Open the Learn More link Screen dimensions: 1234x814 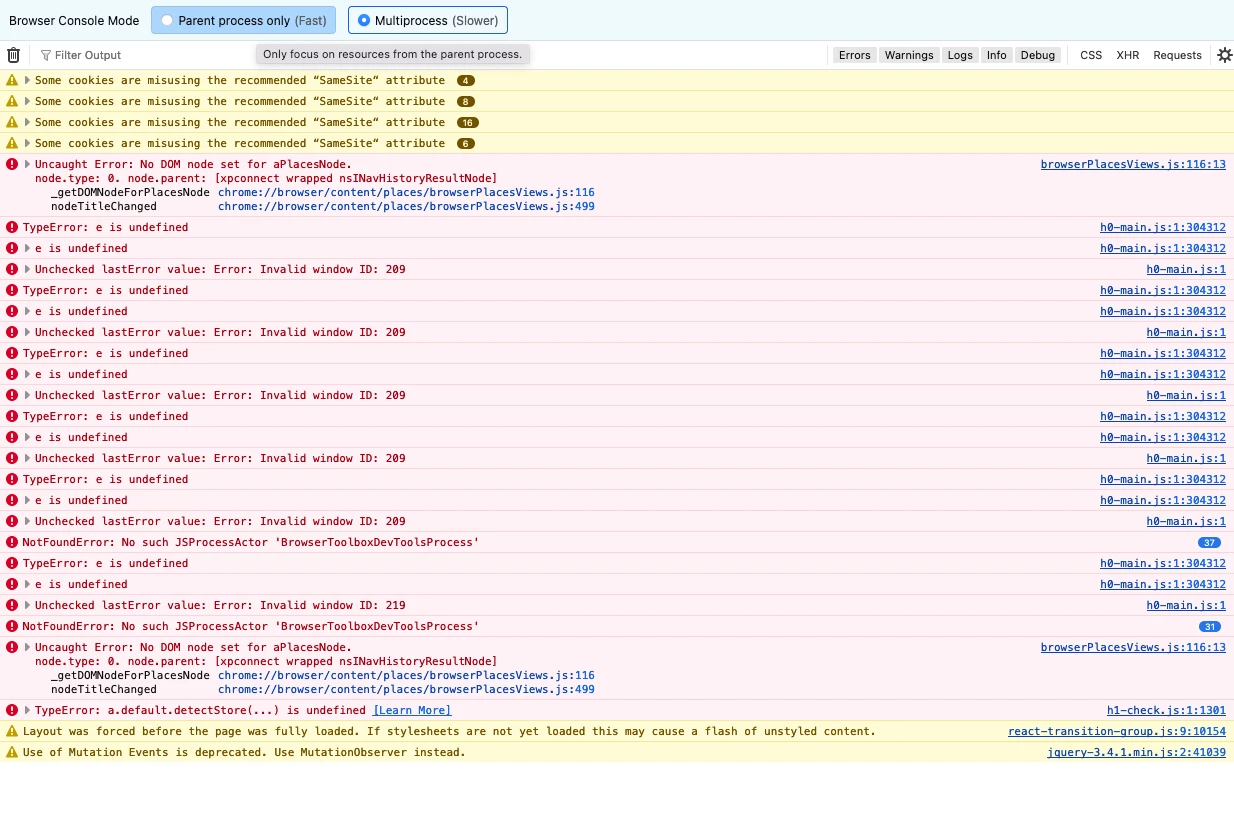(412, 710)
